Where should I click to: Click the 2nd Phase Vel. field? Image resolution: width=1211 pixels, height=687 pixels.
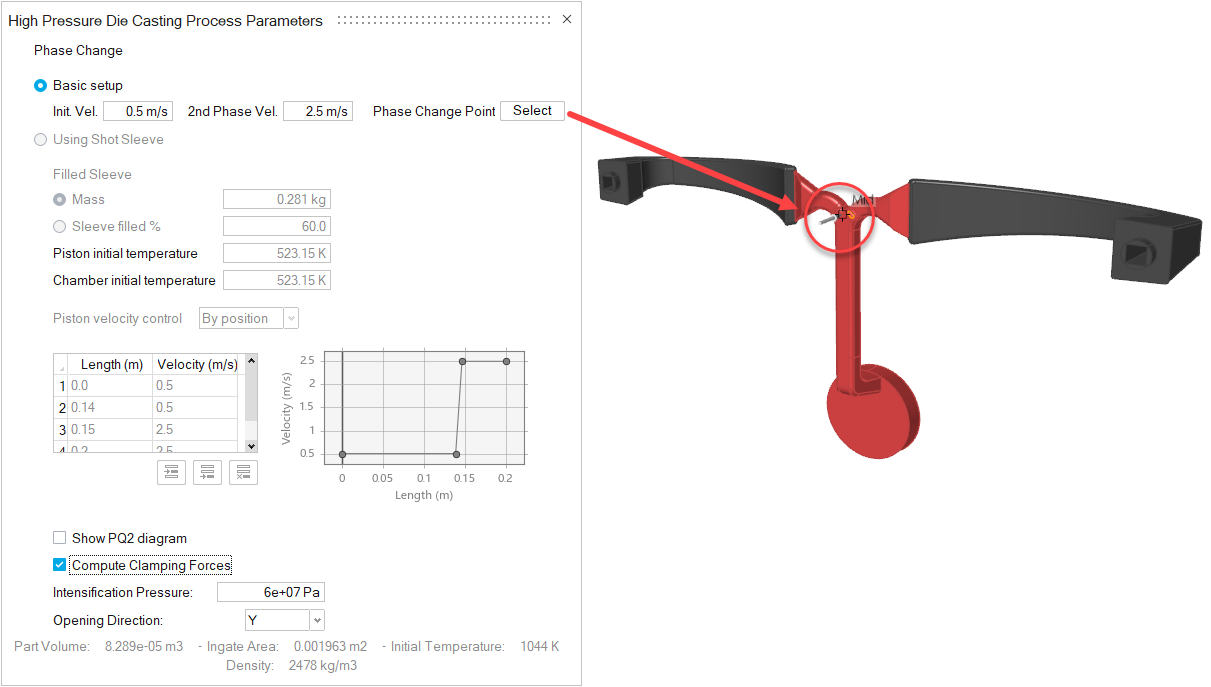coord(317,112)
